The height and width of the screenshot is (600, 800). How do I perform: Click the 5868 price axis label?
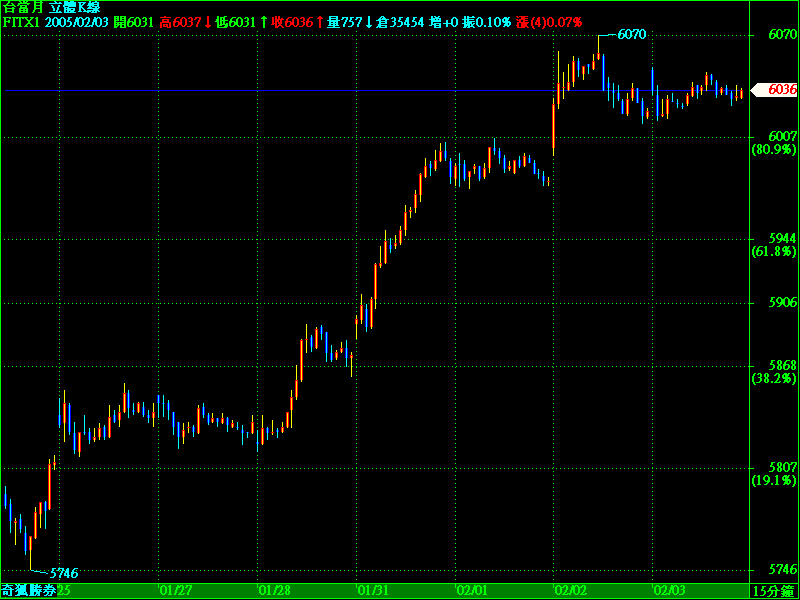point(782,366)
